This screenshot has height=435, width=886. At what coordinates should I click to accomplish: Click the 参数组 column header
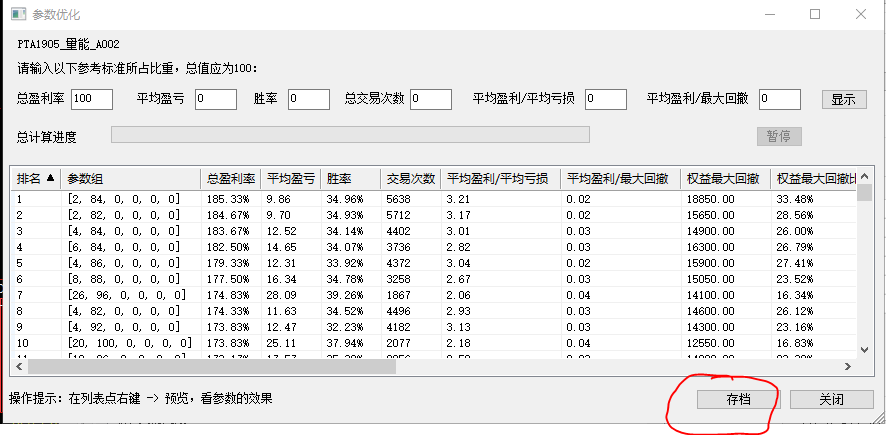click(130, 179)
